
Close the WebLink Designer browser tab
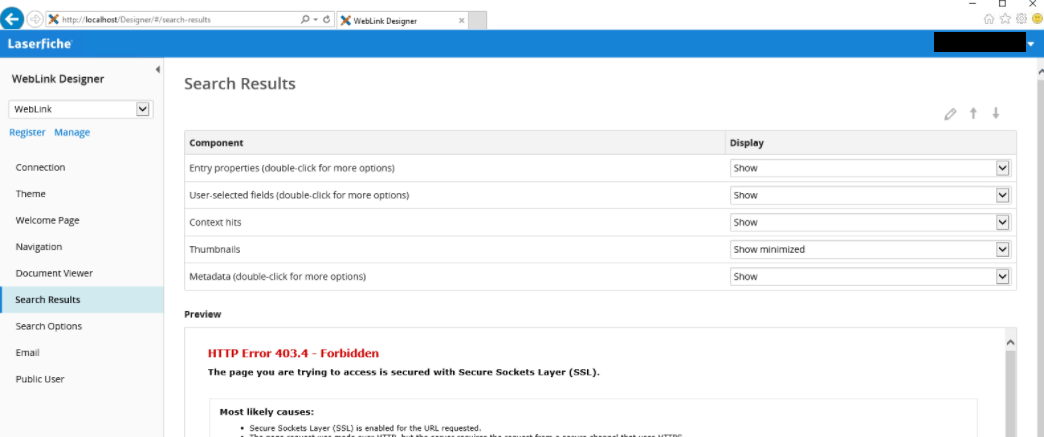pos(461,21)
